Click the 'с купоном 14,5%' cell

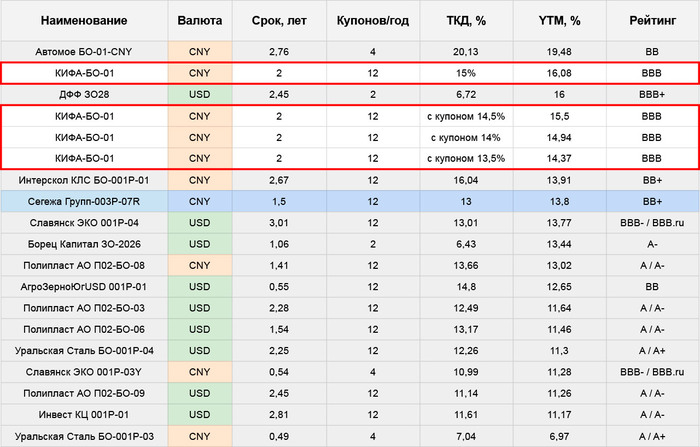click(x=463, y=116)
